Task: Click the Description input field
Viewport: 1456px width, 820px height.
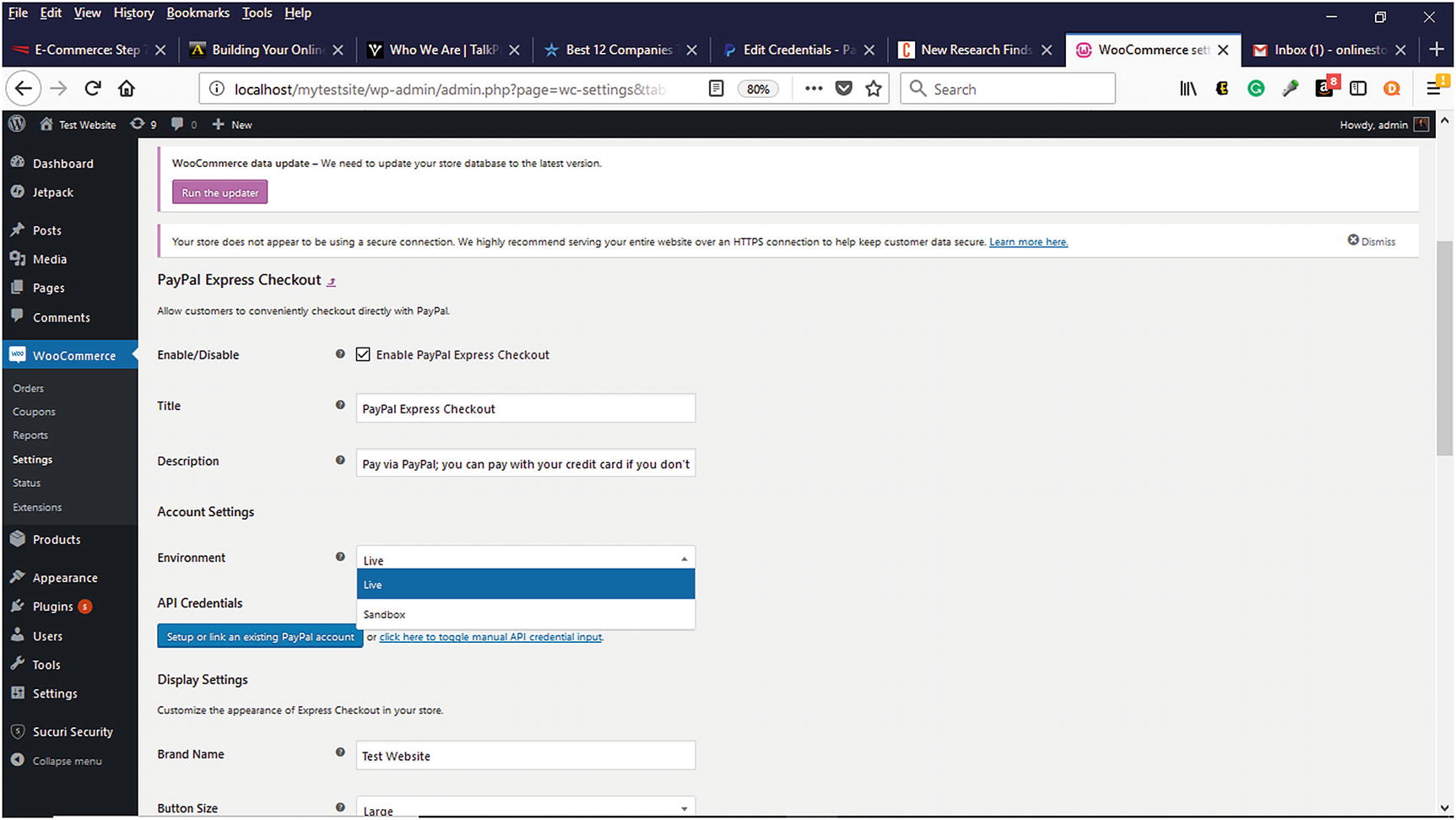Action: coord(526,463)
